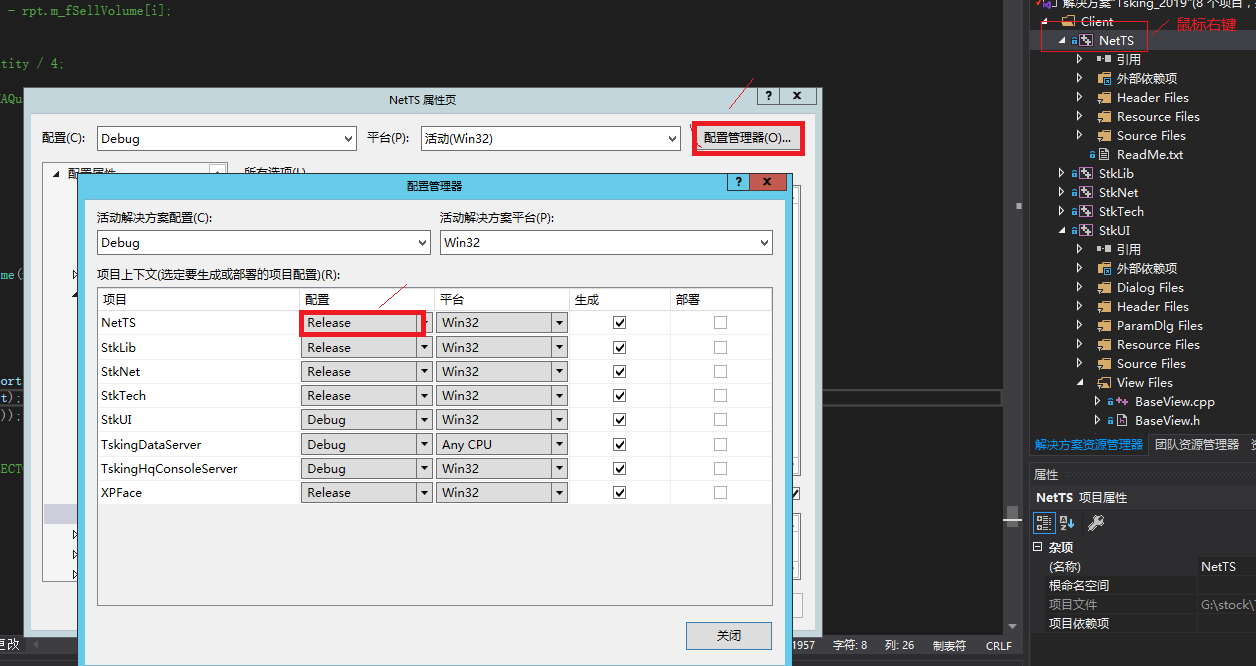Image resolution: width=1256 pixels, height=666 pixels.
Task: Click the (名称) value NetTS field
Action: pos(1227,567)
